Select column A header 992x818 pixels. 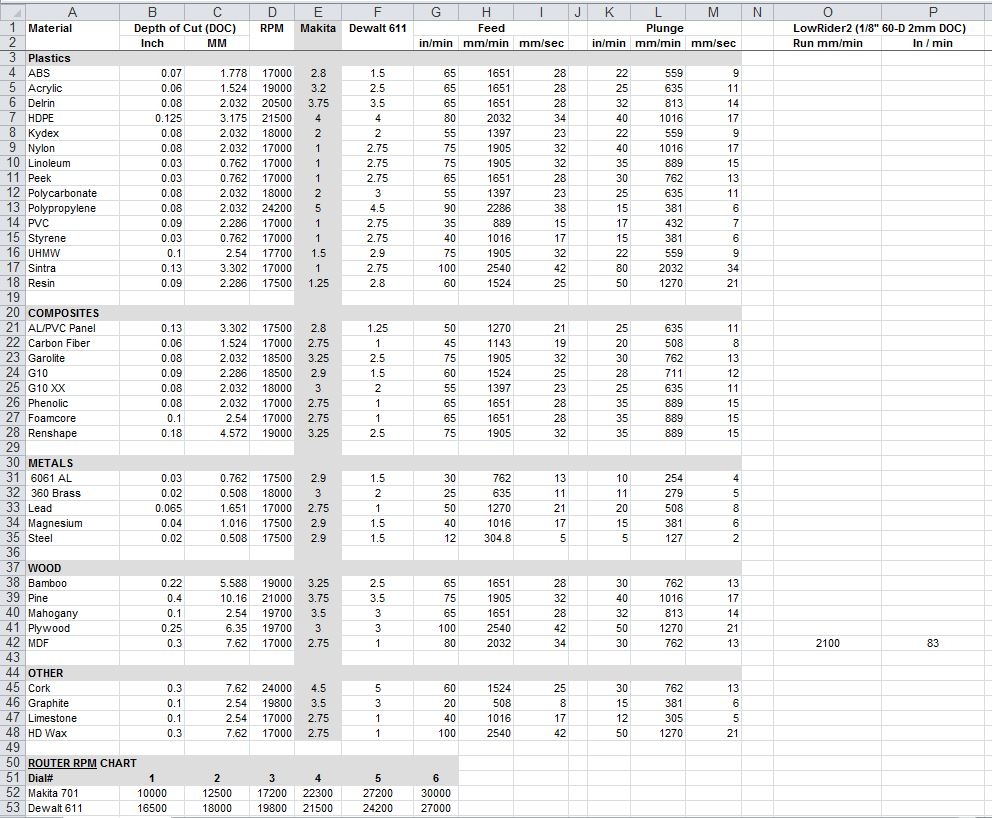coord(72,11)
